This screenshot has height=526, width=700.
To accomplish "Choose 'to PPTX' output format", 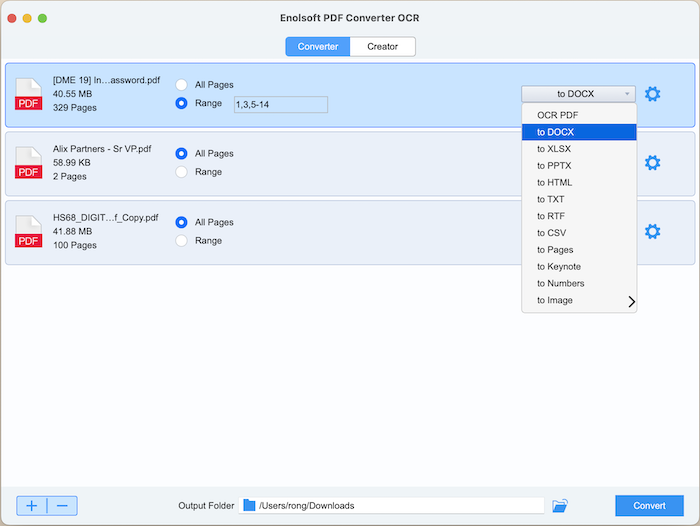I will pyautogui.click(x=579, y=166).
